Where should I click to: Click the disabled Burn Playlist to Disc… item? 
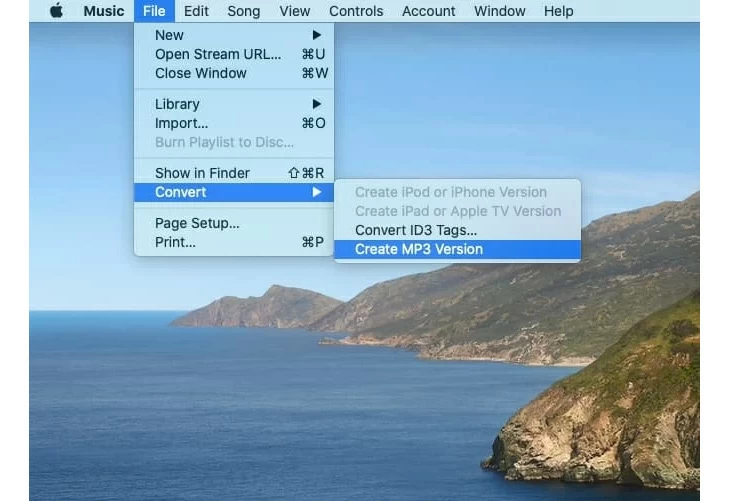234,142
